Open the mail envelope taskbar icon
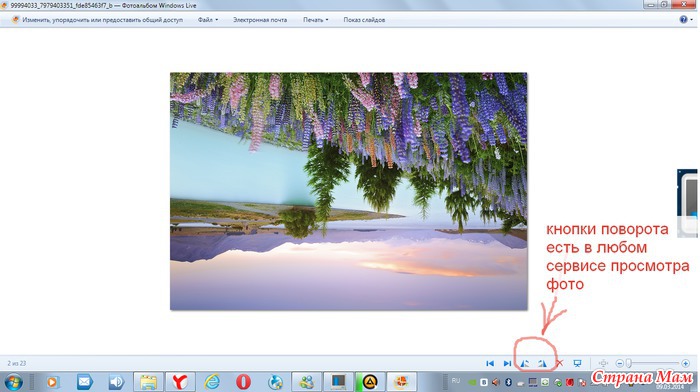This screenshot has width=700, height=392. point(84,382)
